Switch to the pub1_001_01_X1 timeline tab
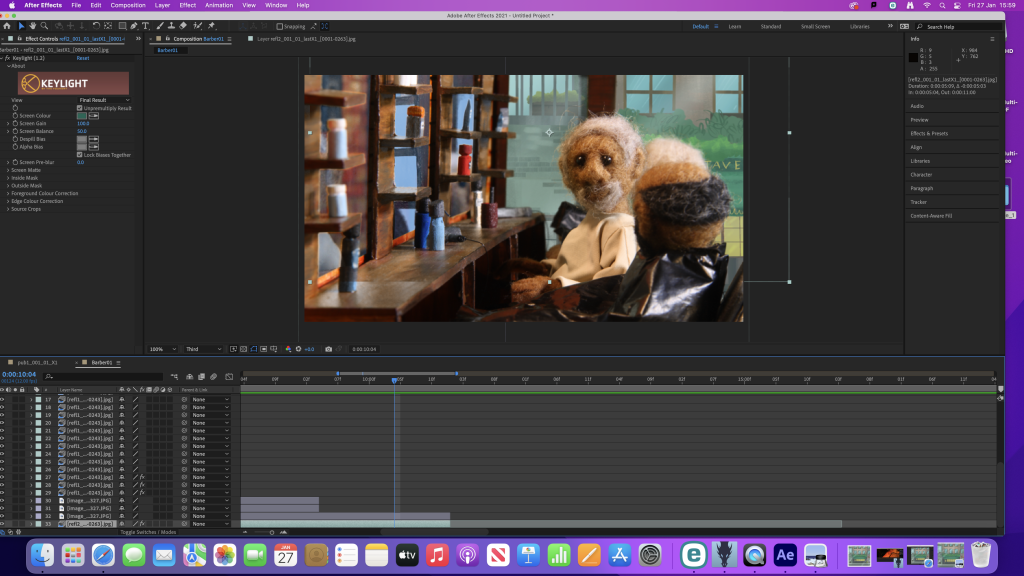This screenshot has width=1024, height=576. (x=37, y=362)
